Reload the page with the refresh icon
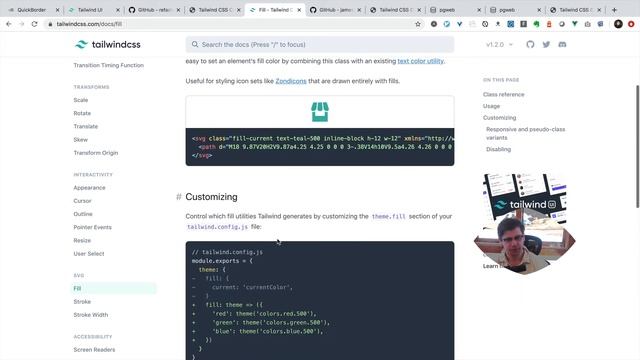The width and height of the screenshot is (640, 360). click(35, 24)
